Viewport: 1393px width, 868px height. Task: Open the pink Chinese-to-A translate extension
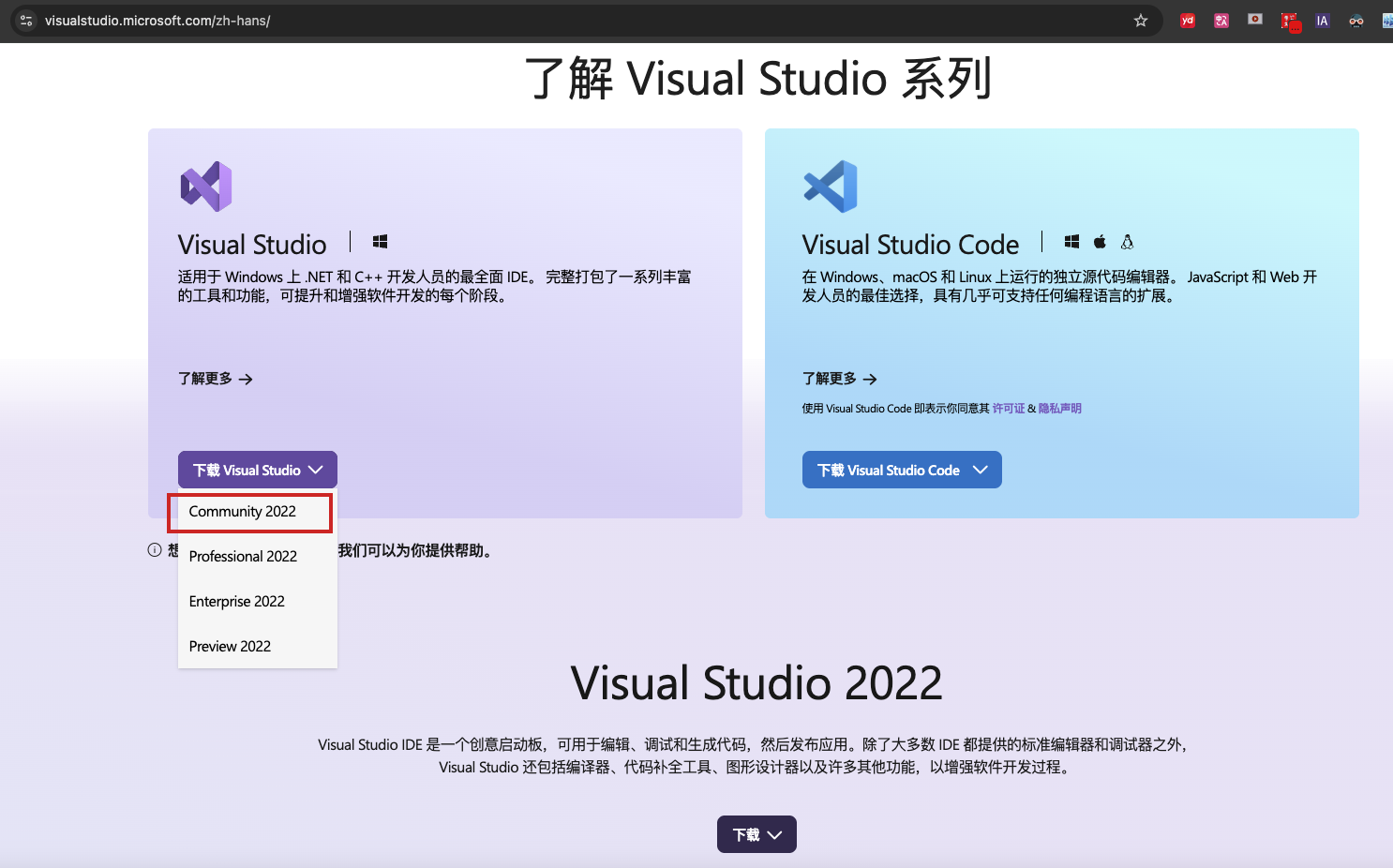[1221, 21]
